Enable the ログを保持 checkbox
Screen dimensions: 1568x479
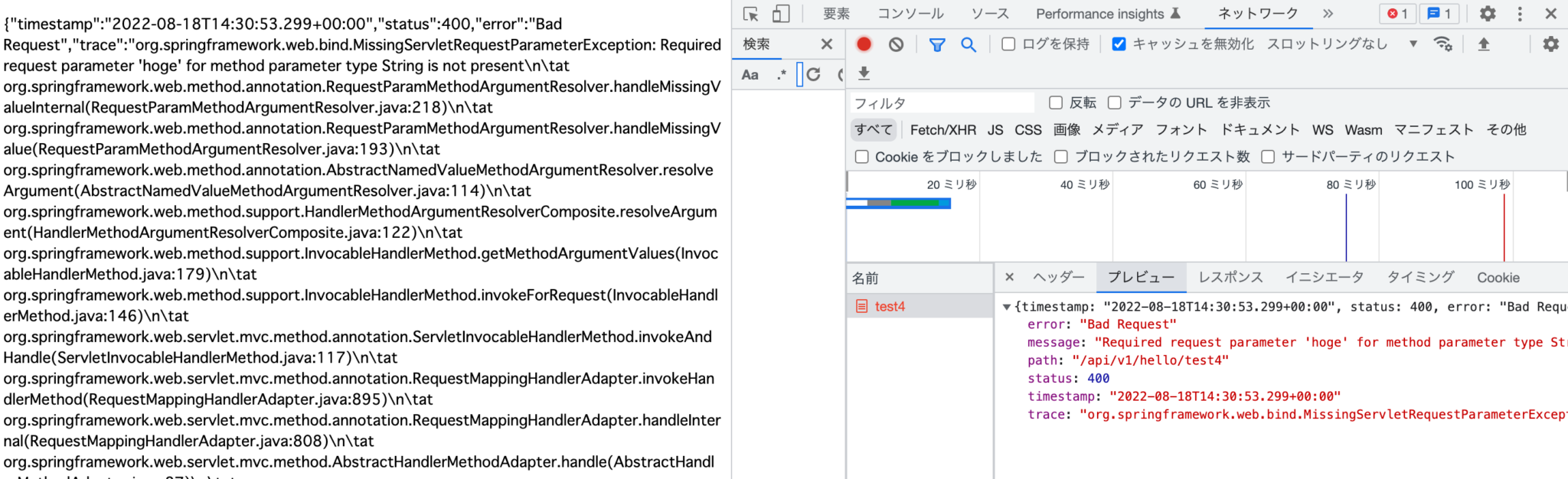point(1008,44)
